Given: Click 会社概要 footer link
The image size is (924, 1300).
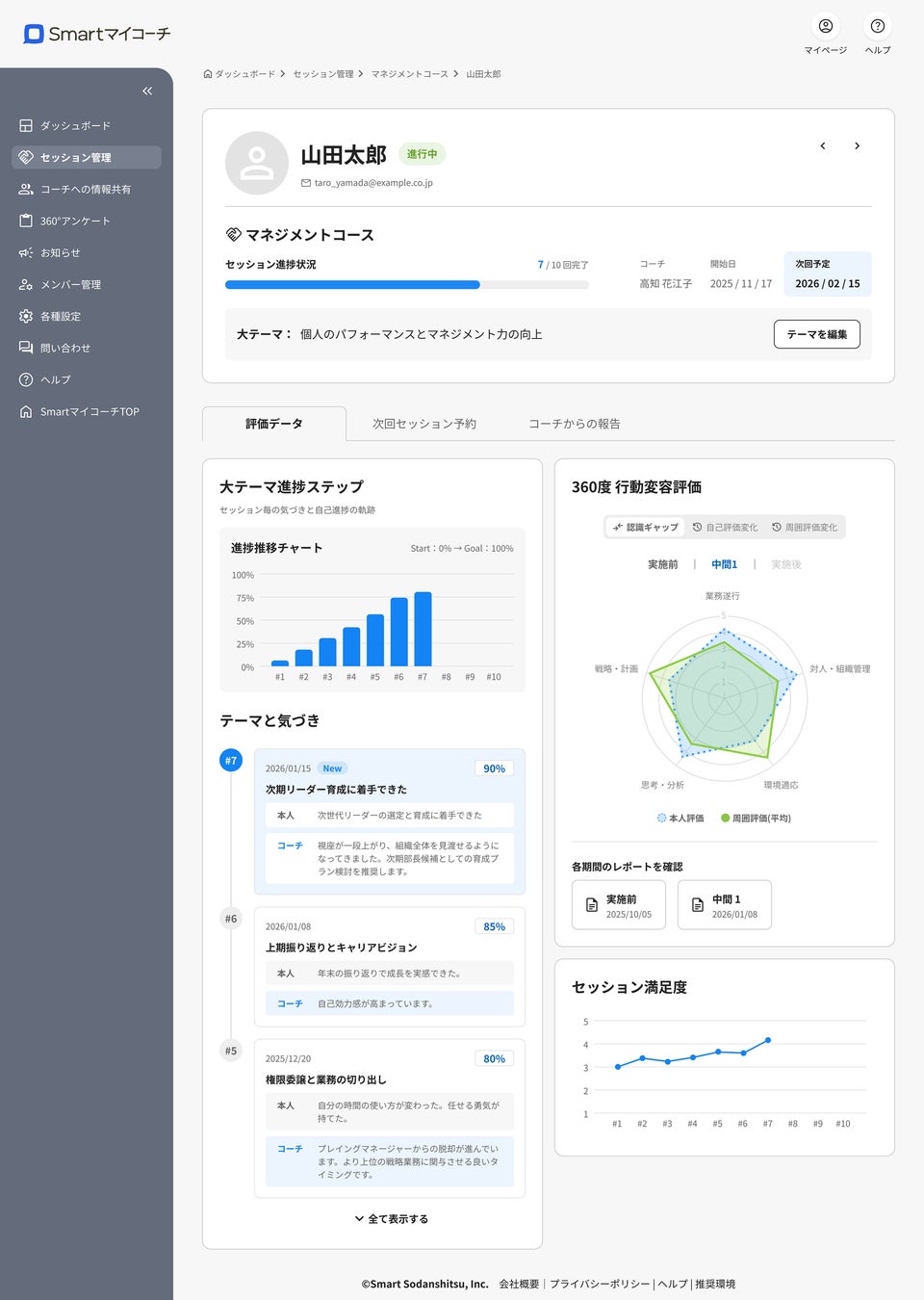Looking at the screenshot, I should pyautogui.click(x=519, y=1284).
